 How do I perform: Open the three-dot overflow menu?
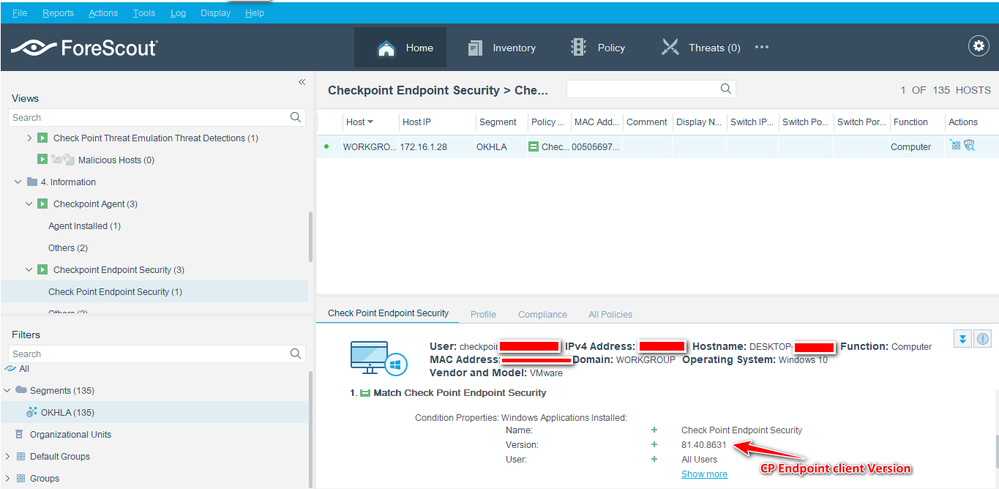pos(762,47)
